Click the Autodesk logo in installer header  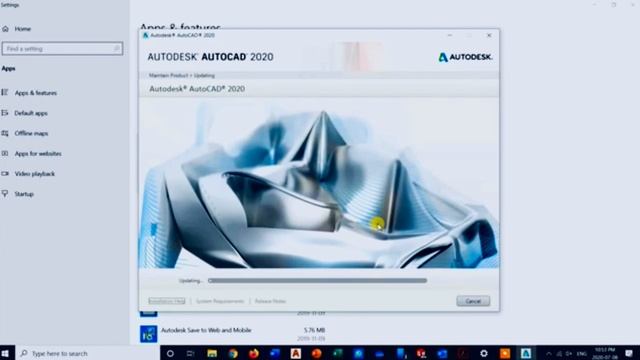click(465, 57)
